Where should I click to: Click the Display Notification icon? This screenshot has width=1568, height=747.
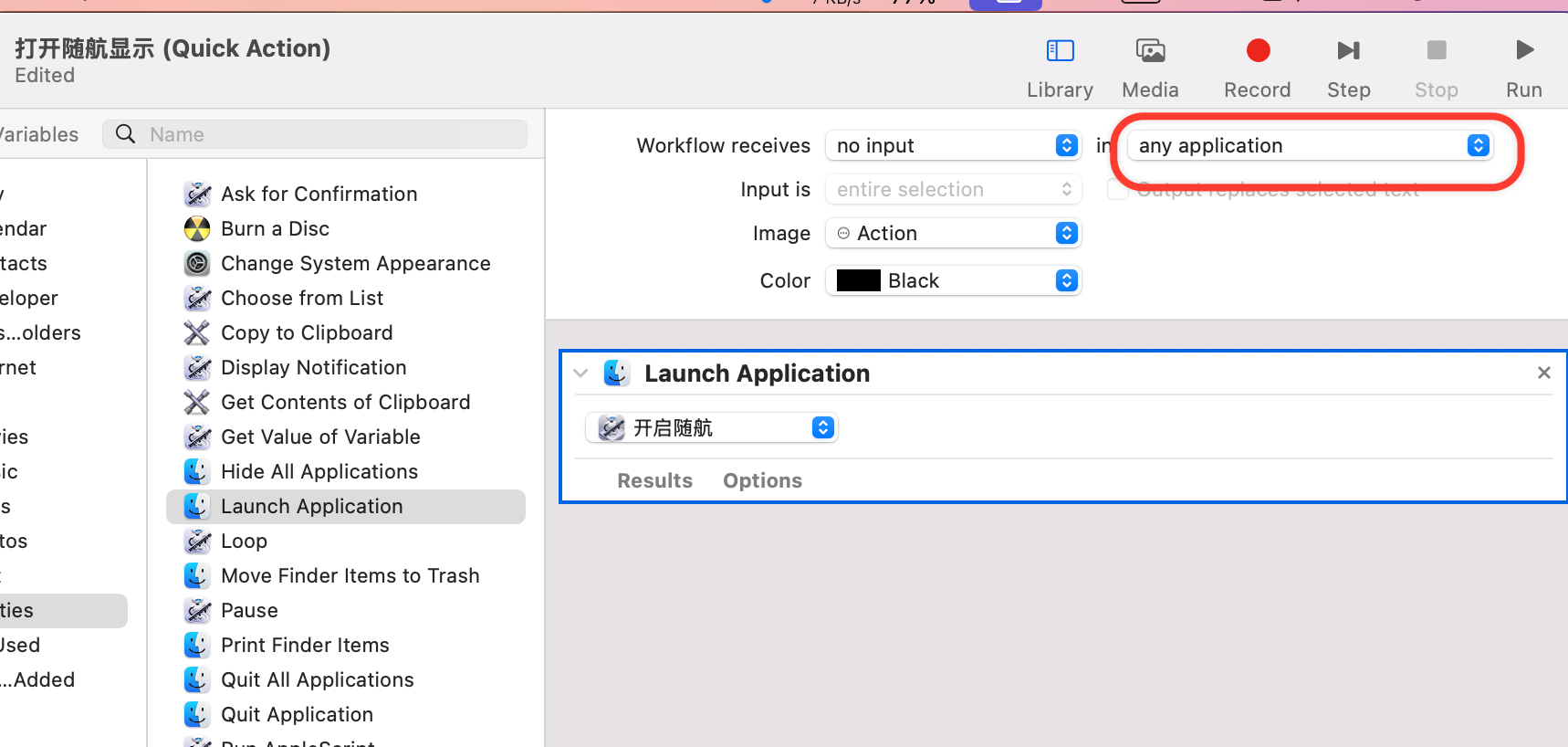coord(197,367)
